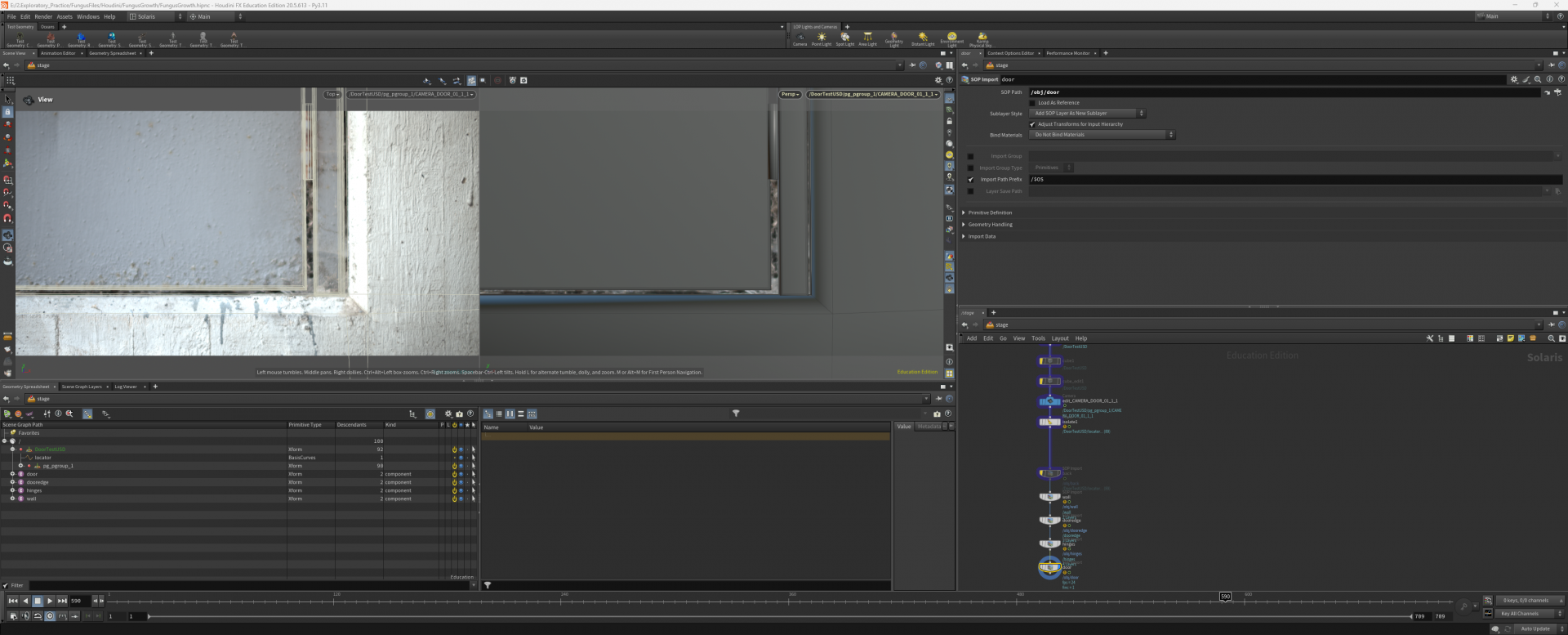Toggle the Import Path Prefix checkbox

(x=970, y=180)
